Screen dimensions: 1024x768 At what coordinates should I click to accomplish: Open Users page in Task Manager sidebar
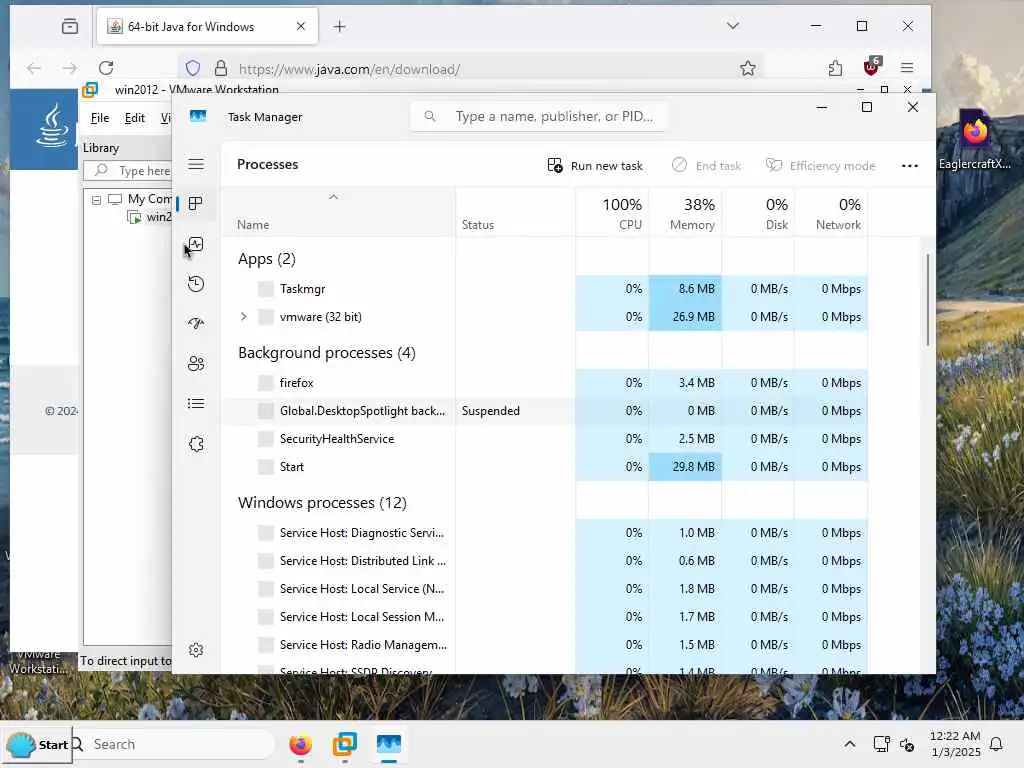coord(196,364)
